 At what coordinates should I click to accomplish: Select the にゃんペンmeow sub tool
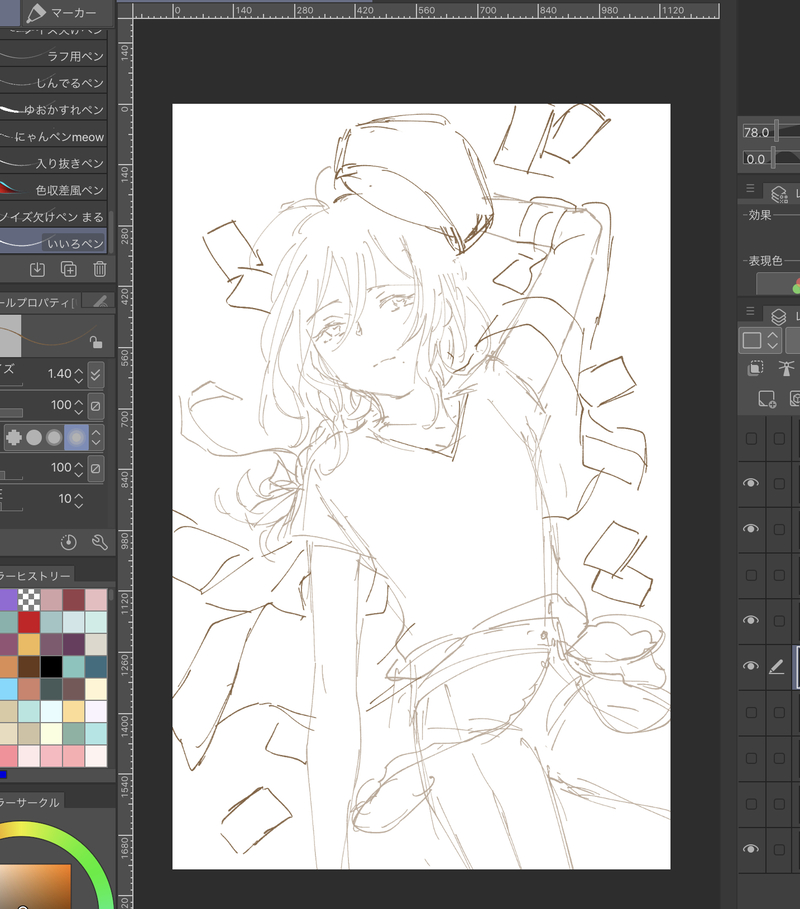53,137
